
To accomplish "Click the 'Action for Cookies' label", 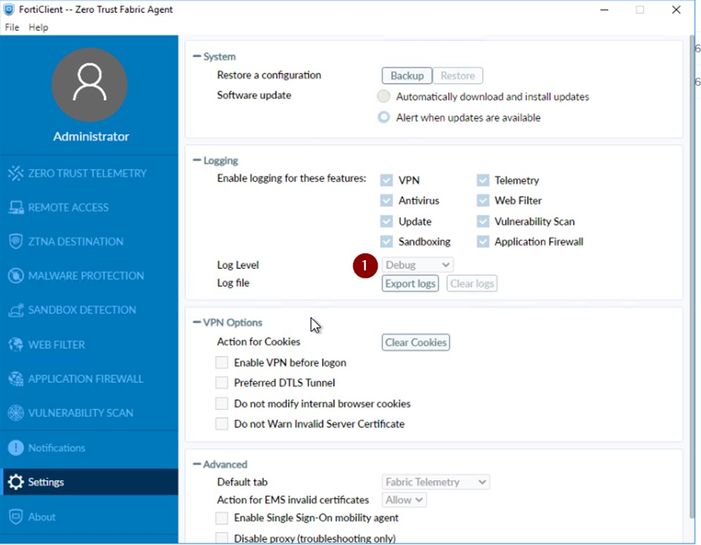I will (258, 342).
